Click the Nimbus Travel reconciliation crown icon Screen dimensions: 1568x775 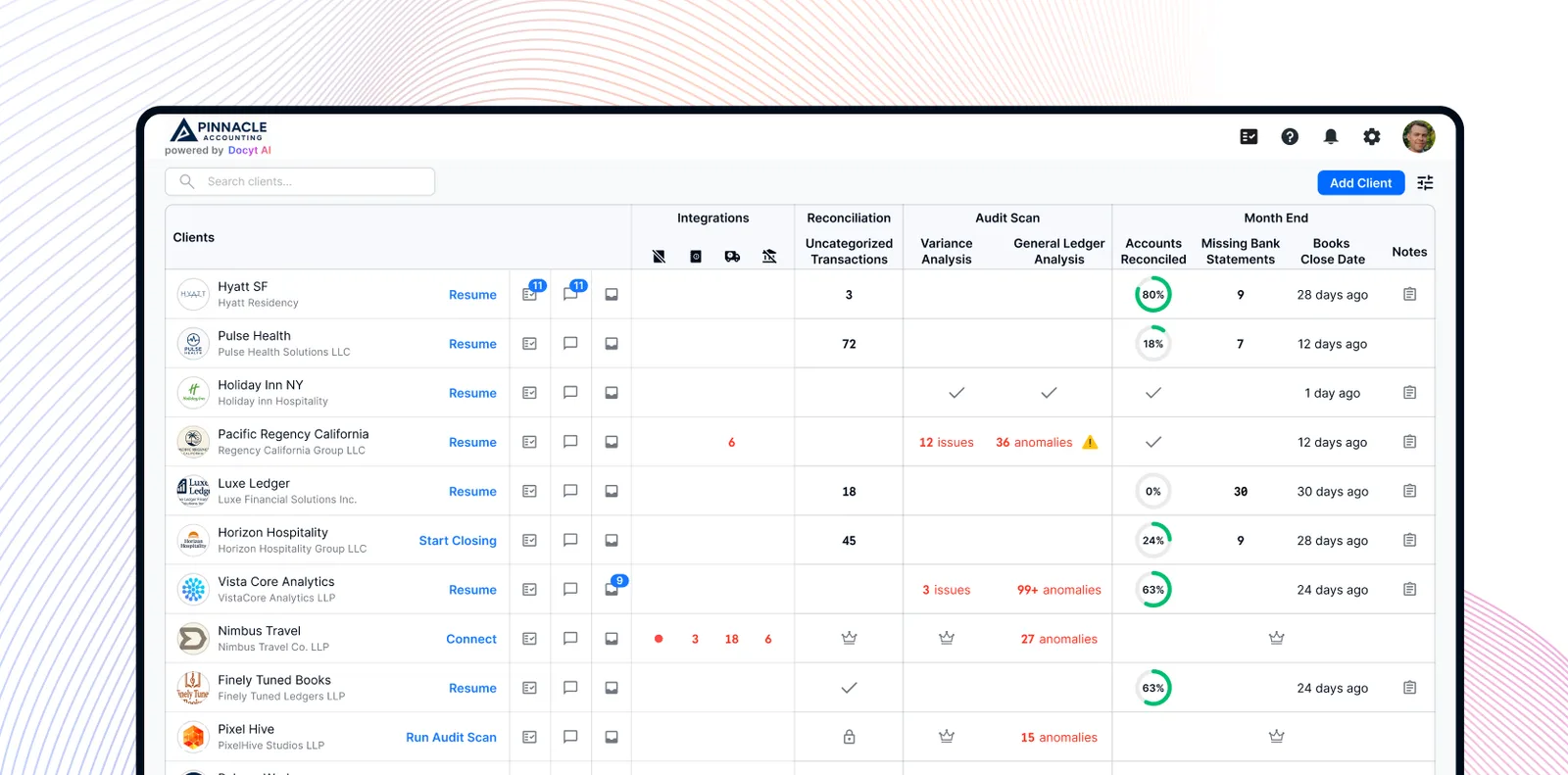849,638
